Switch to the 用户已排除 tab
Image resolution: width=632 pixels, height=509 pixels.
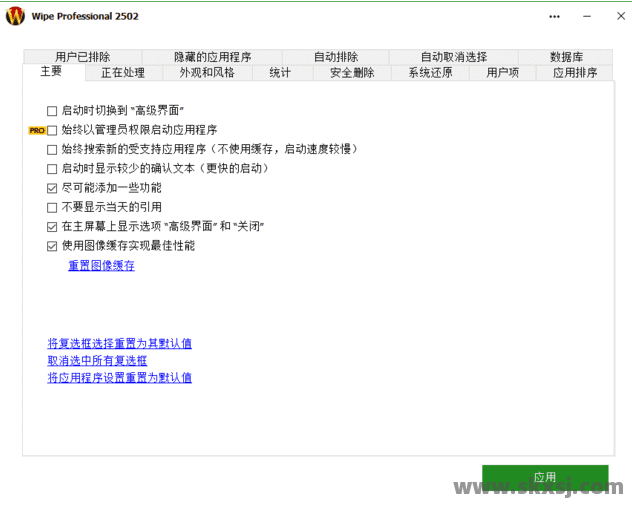83,57
